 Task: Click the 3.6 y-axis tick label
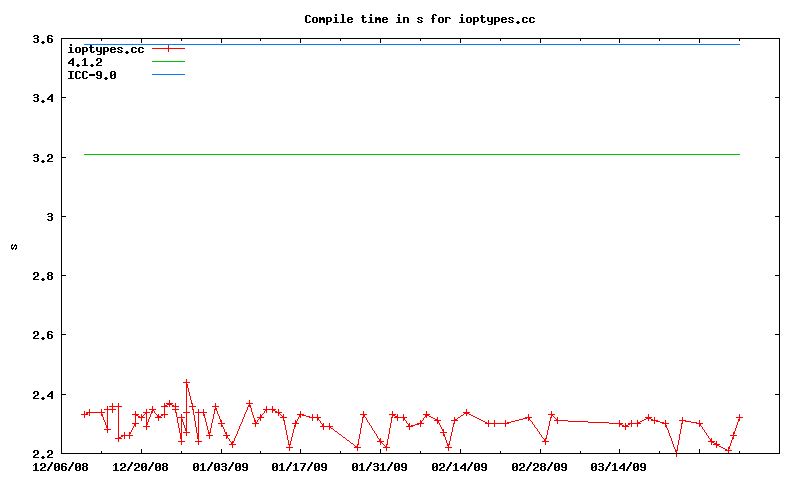click(42, 39)
